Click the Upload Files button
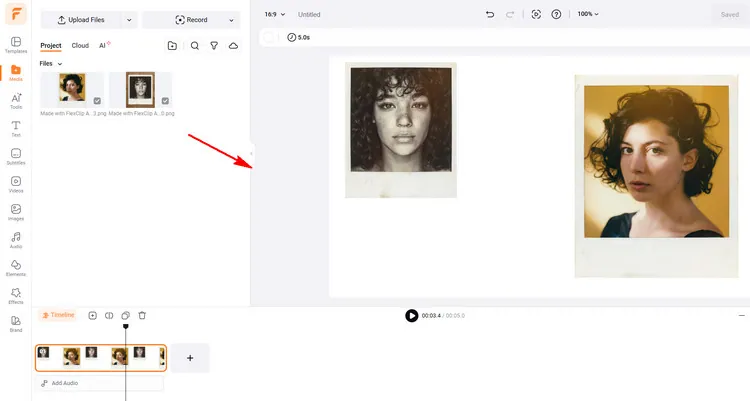Viewport: 750px width, 401px height. [x=80, y=20]
